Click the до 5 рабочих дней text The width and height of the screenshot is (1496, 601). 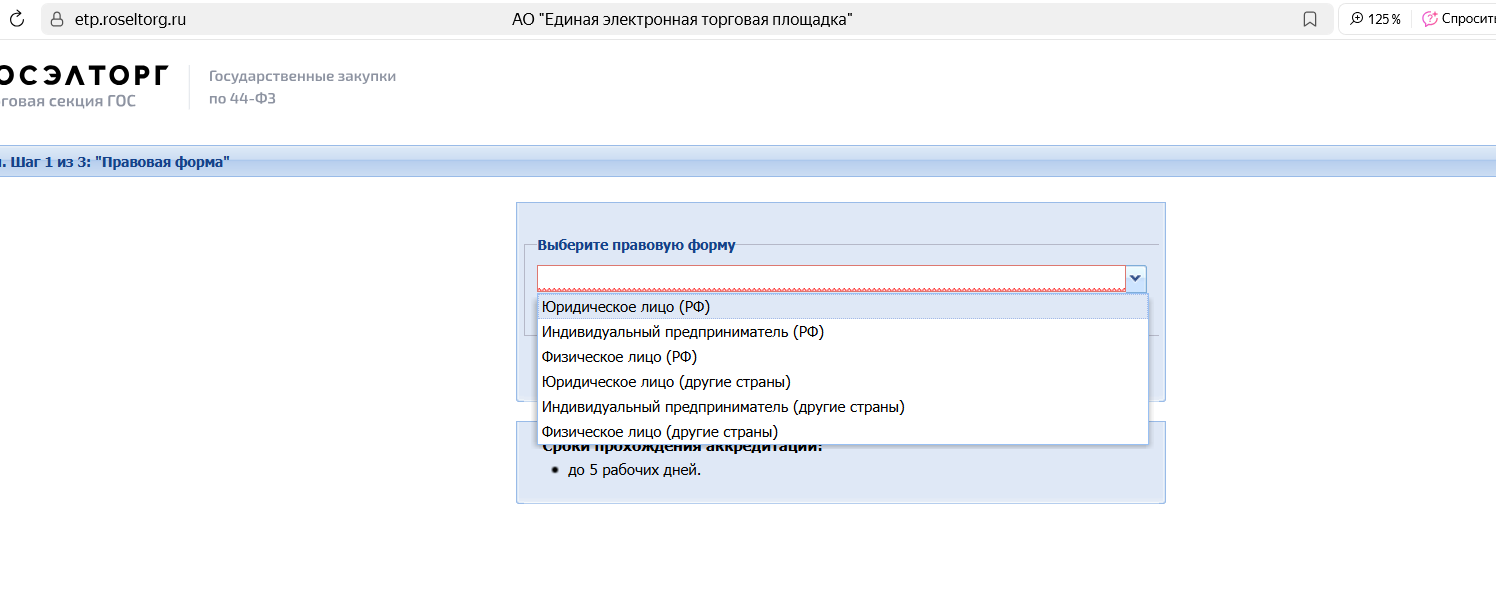coord(634,470)
